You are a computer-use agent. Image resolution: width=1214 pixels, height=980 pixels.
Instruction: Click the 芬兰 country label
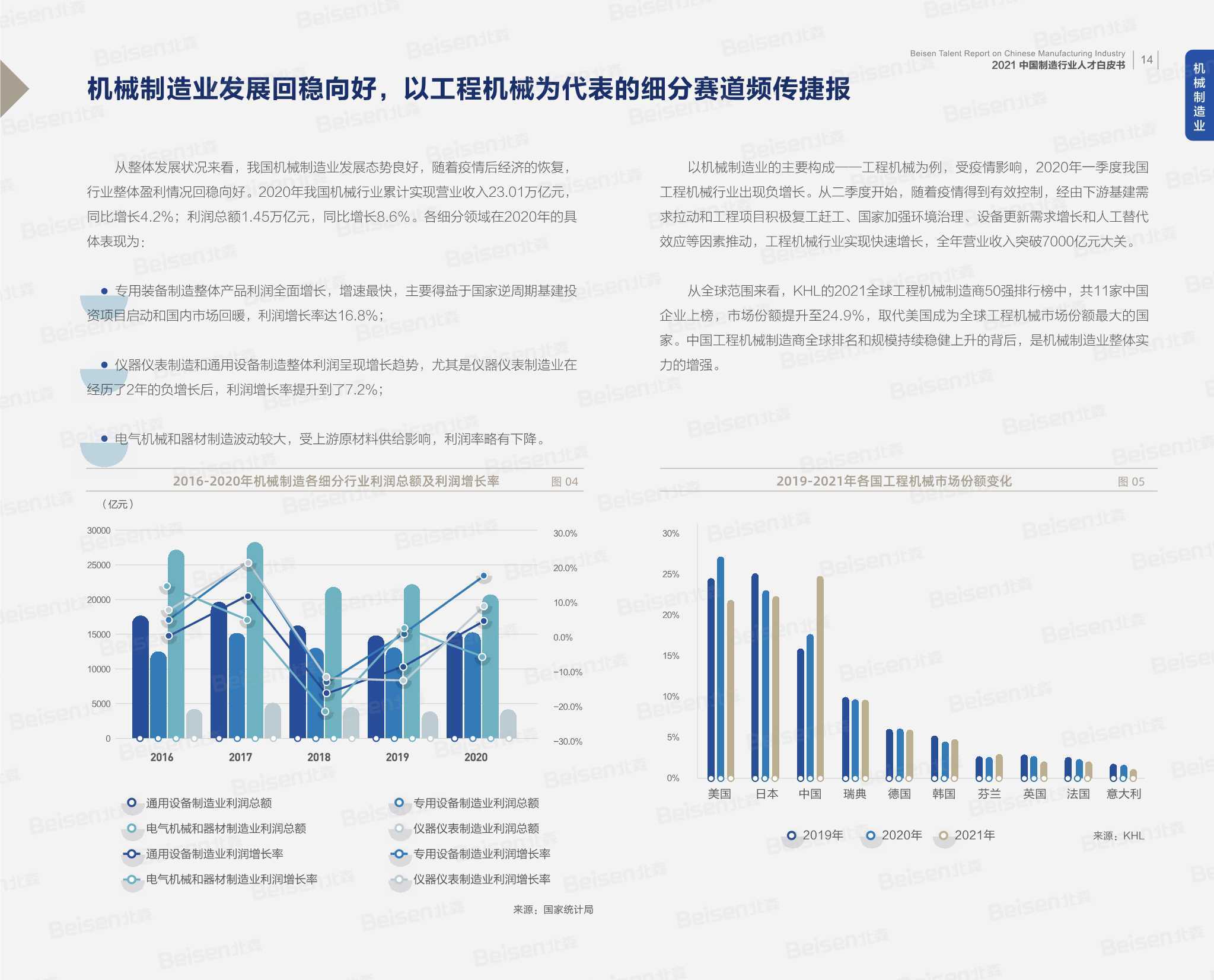(989, 794)
